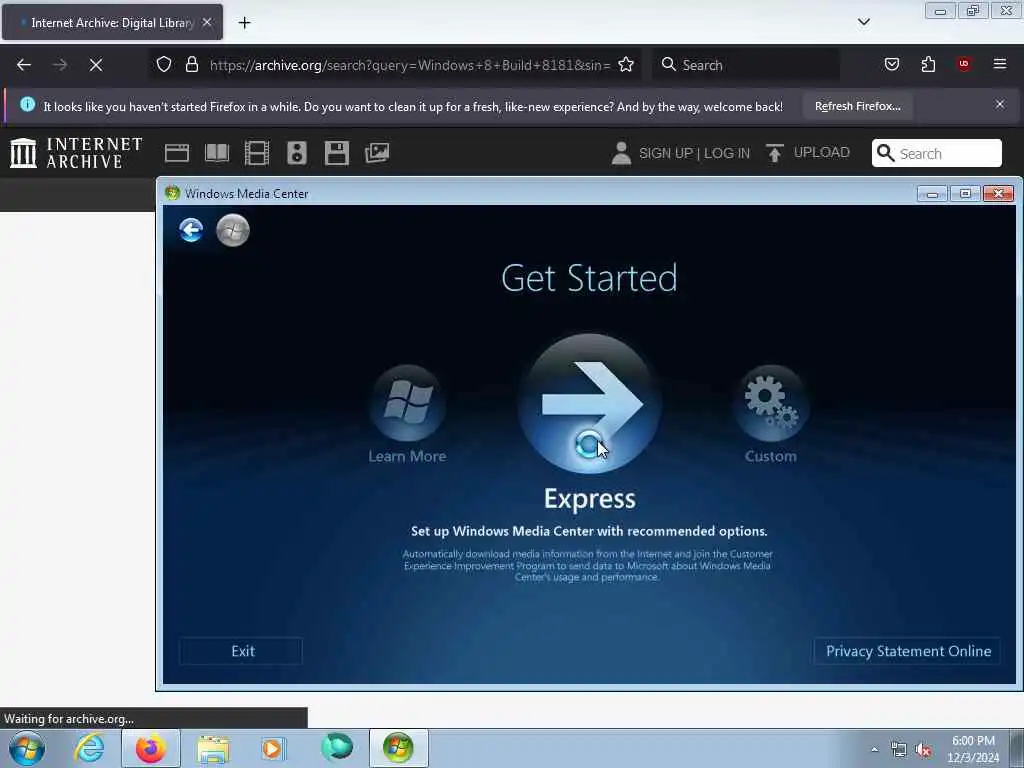The image size is (1024, 768).
Task: Click the Media Center green start orb
Action: pyautogui.click(x=233, y=230)
